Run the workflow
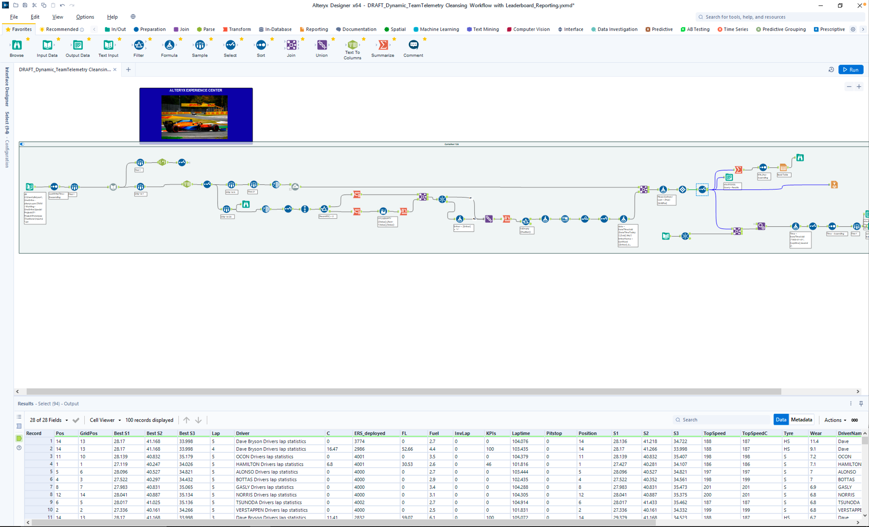 (851, 70)
